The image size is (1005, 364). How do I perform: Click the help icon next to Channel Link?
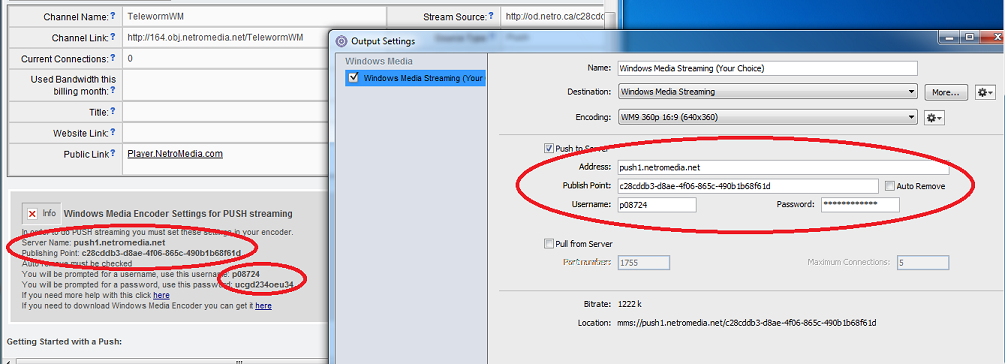click(x=113, y=37)
